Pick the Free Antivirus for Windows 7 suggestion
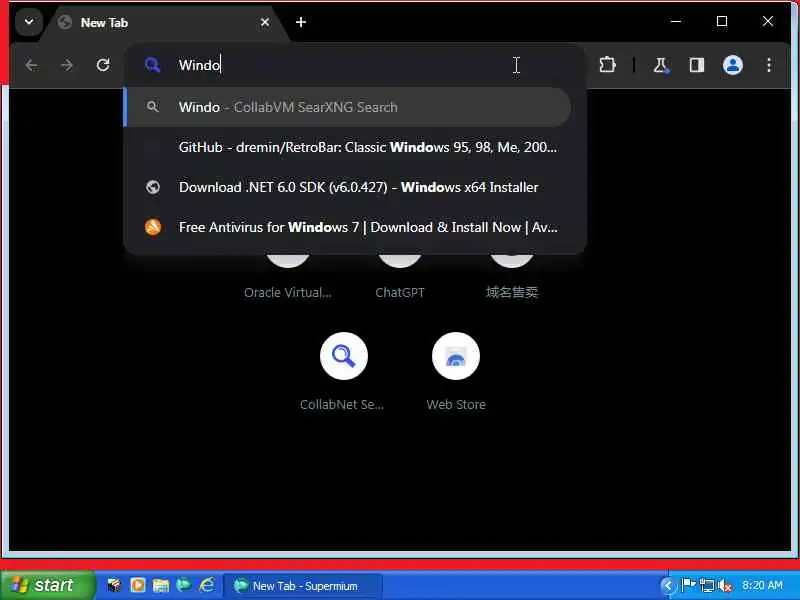This screenshot has width=800, height=600. pos(355,227)
